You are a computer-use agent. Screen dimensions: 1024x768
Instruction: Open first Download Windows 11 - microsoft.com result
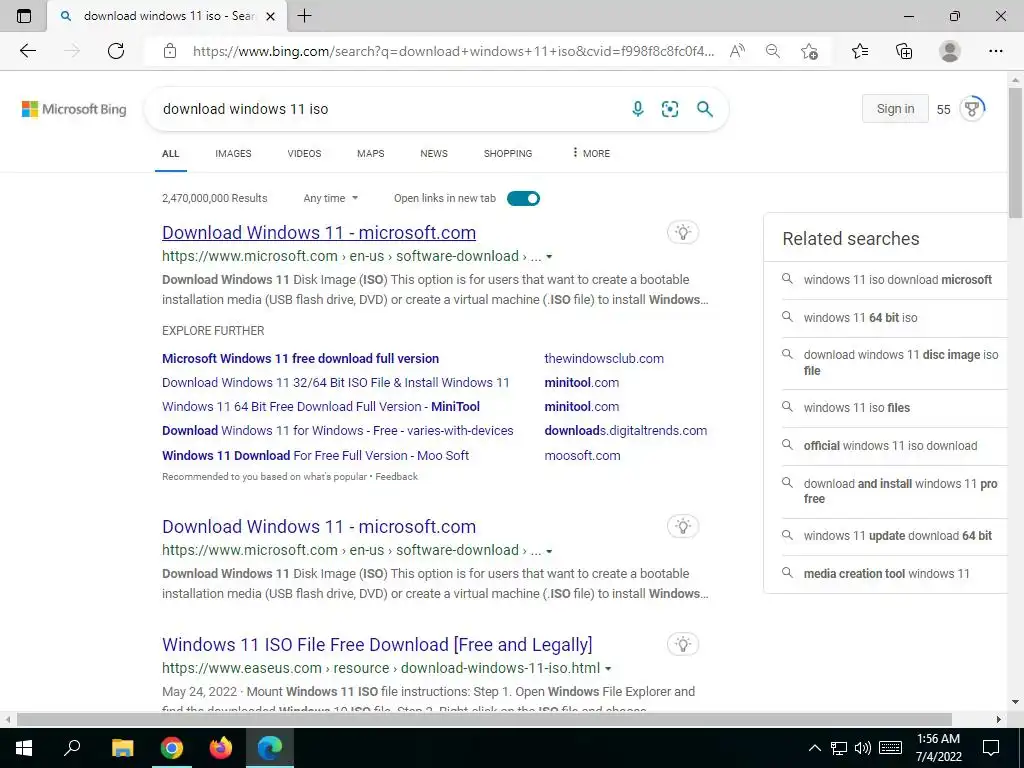click(319, 232)
